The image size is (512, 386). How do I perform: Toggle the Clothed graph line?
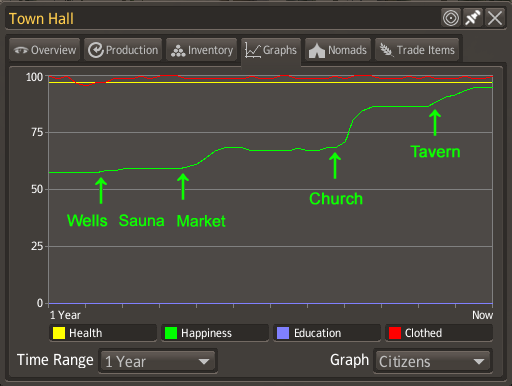(439, 333)
